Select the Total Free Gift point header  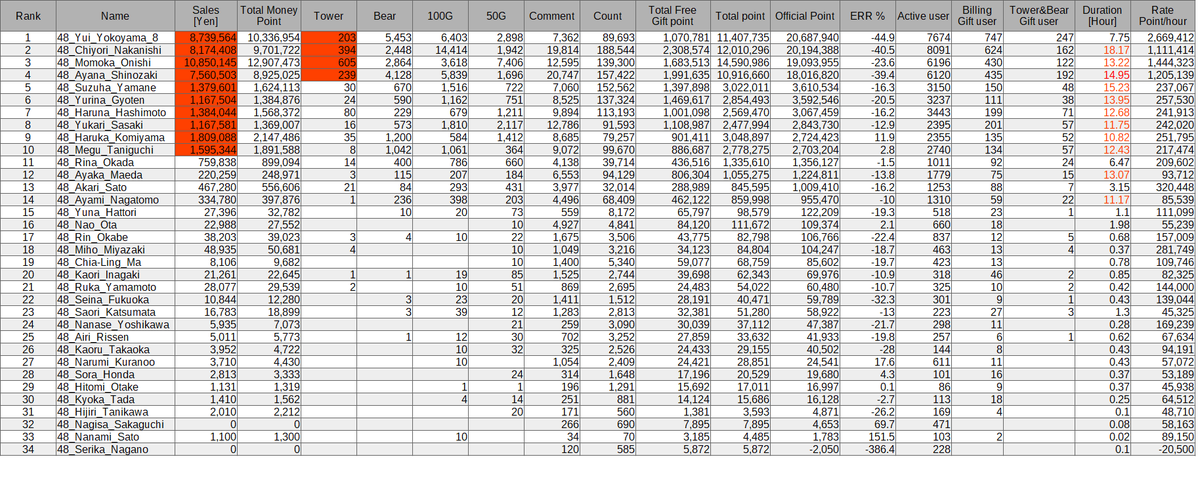click(x=674, y=17)
